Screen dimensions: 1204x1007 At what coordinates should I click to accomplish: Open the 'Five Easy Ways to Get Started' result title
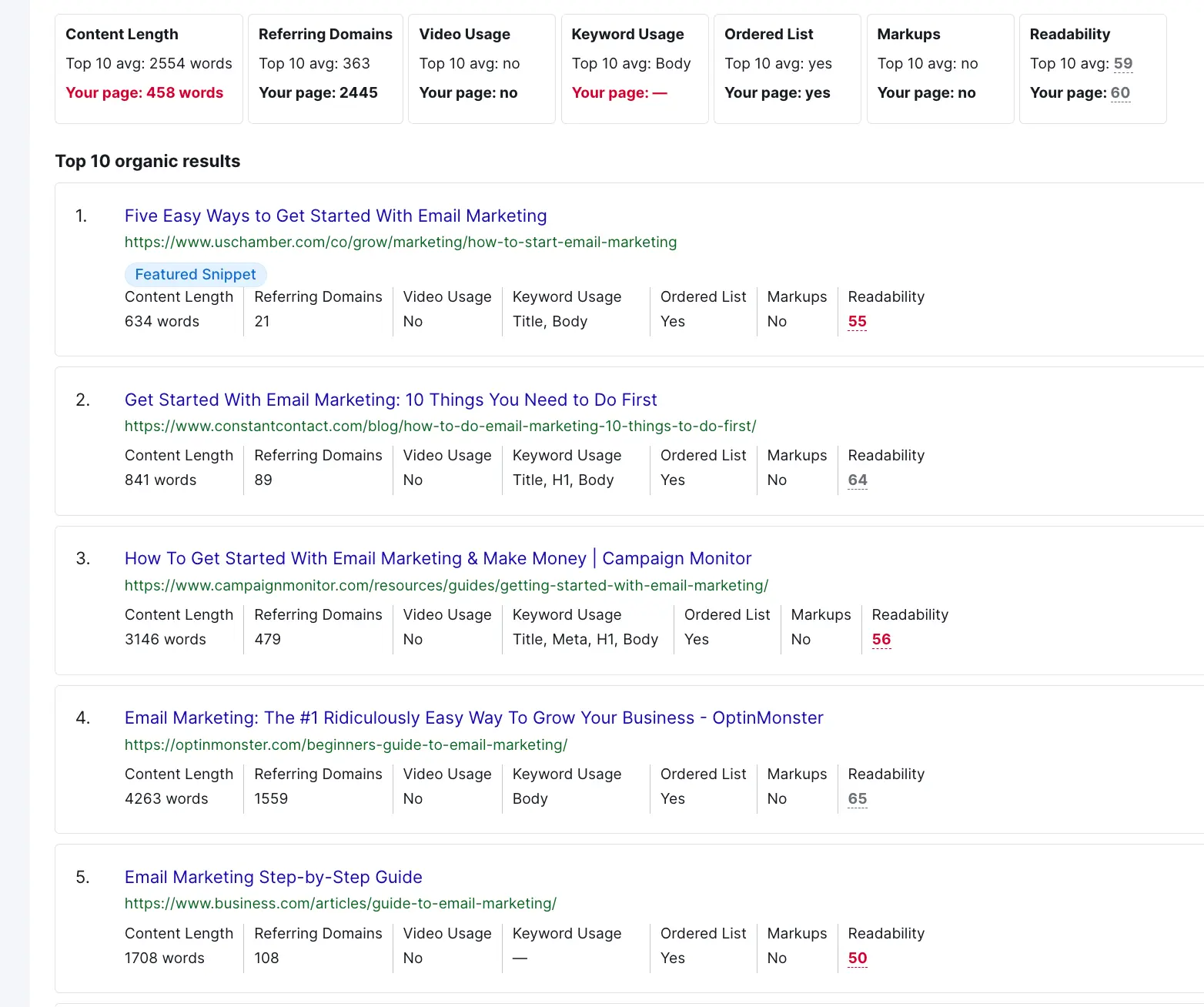[336, 216]
